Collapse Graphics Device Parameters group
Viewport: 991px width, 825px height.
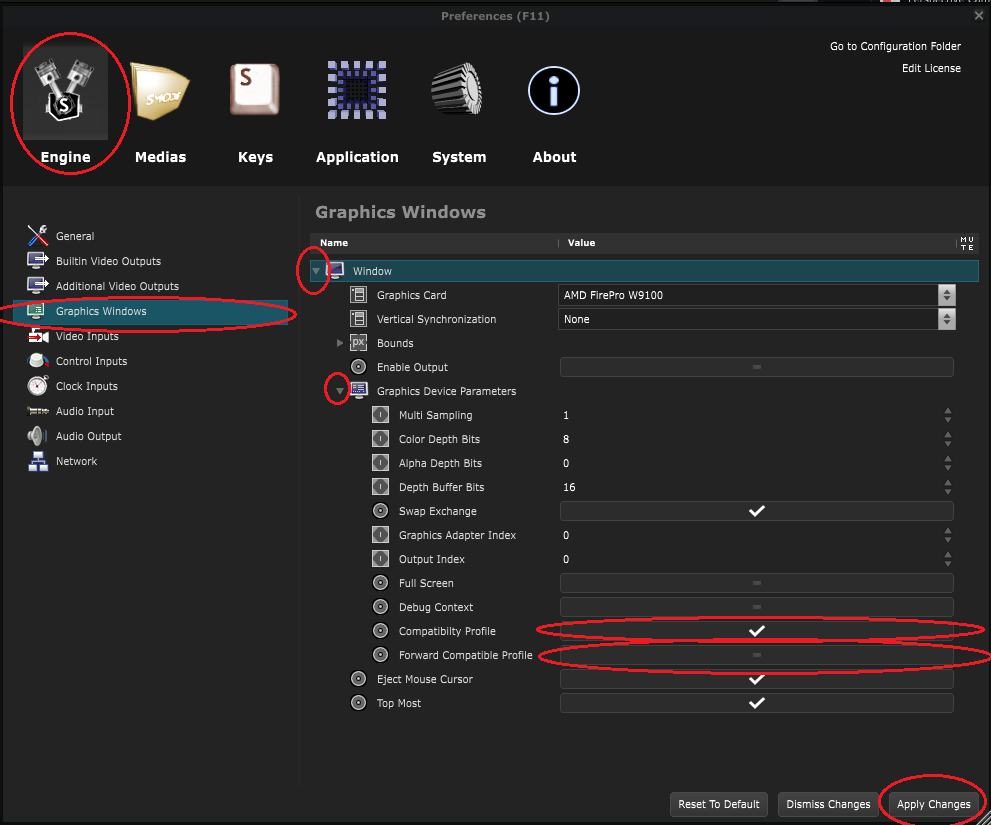point(339,391)
